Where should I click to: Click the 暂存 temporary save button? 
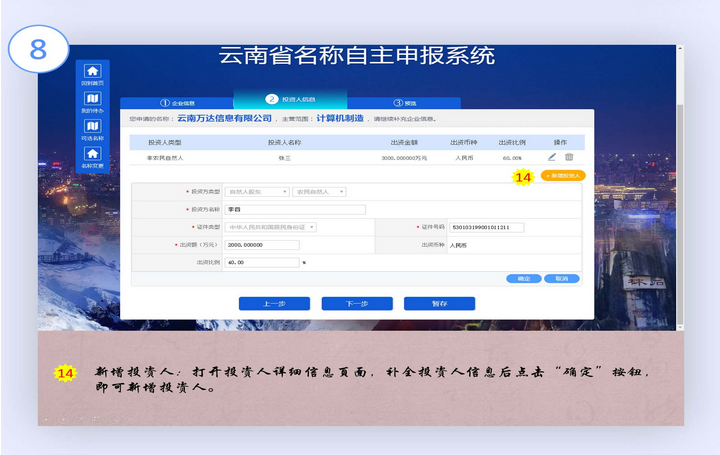[x=439, y=303]
